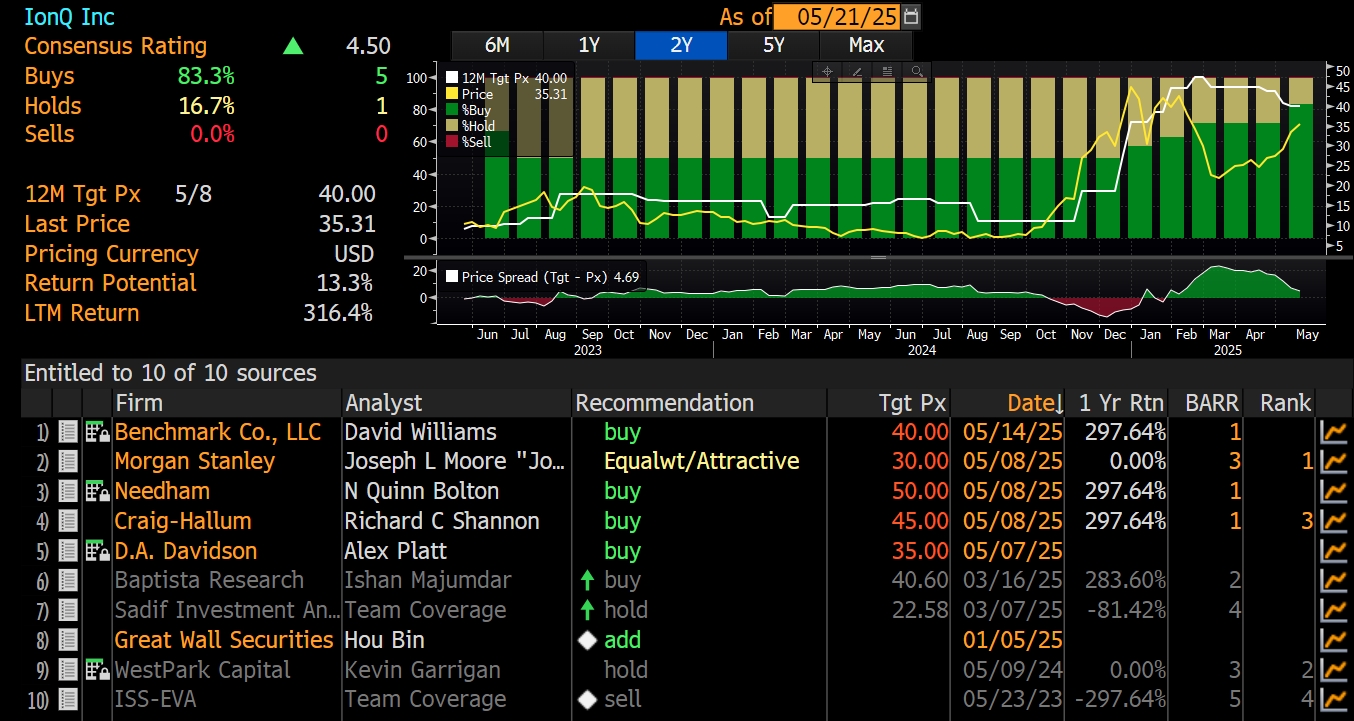The height and width of the screenshot is (721, 1354).
Task: Switch to the 5Y chart tab
Action: (x=773, y=44)
